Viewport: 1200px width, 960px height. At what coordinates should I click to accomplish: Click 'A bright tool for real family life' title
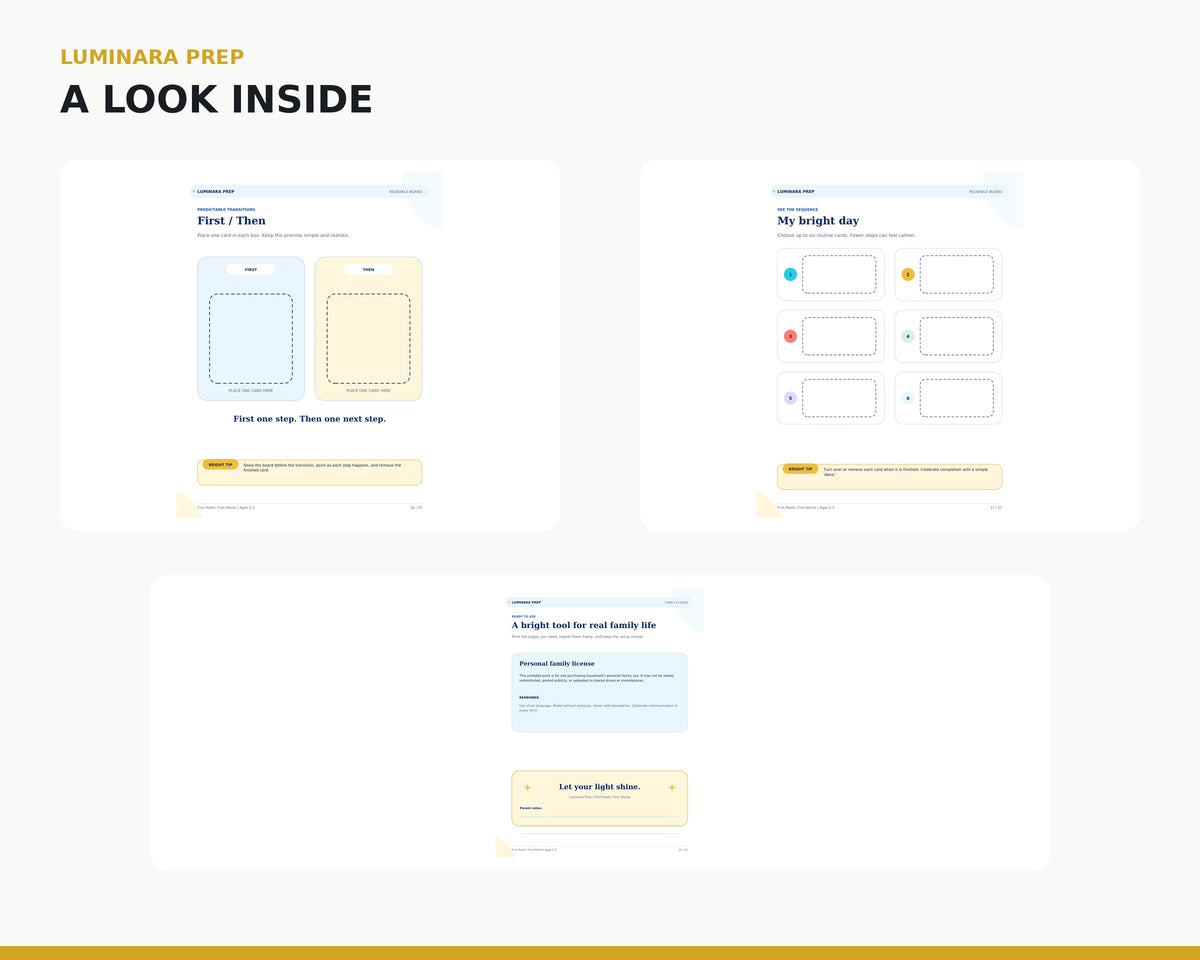(x=584, y=625)
